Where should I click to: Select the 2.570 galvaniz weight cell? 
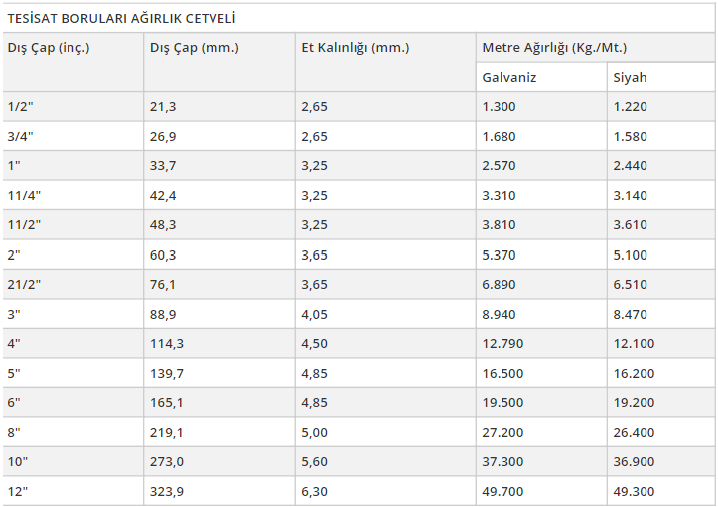click(542, 165)
